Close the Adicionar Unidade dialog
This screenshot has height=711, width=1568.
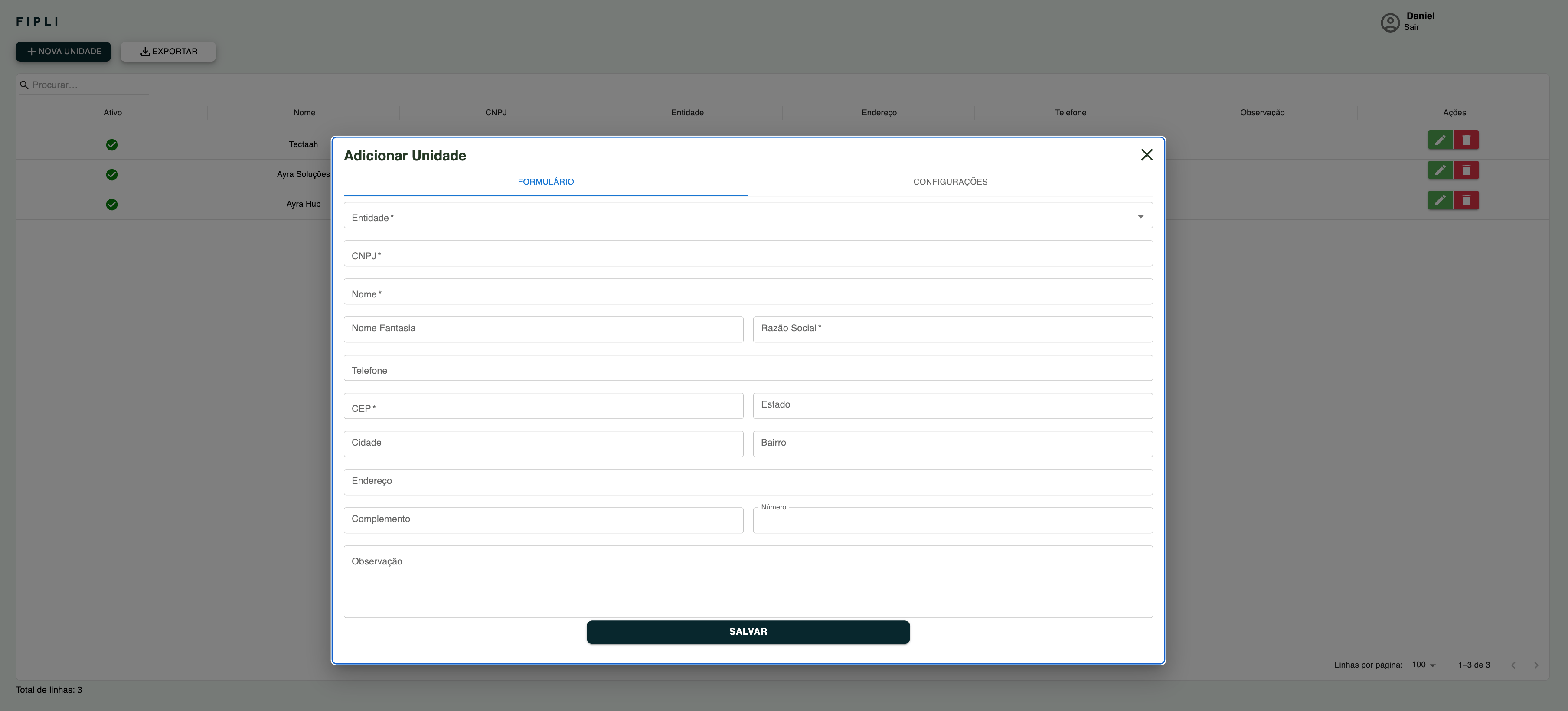(1146, 155)
